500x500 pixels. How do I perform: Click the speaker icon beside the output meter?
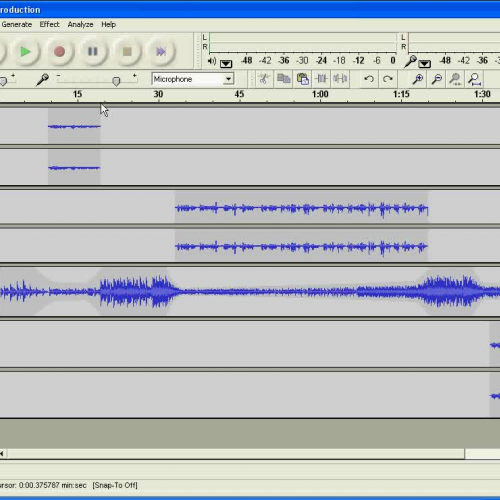click(x=212, y=61)
